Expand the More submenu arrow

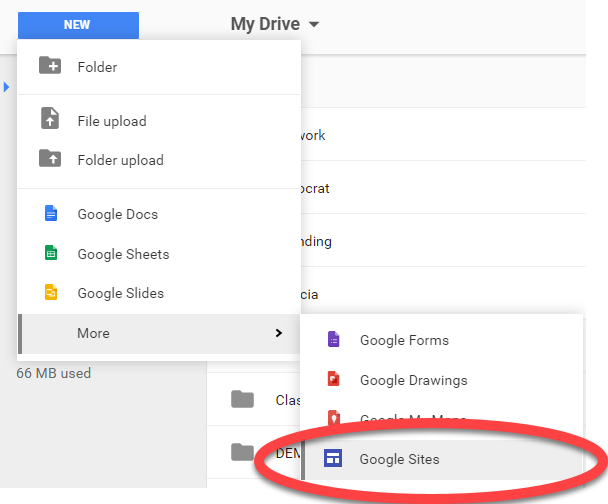pos(278,333)
